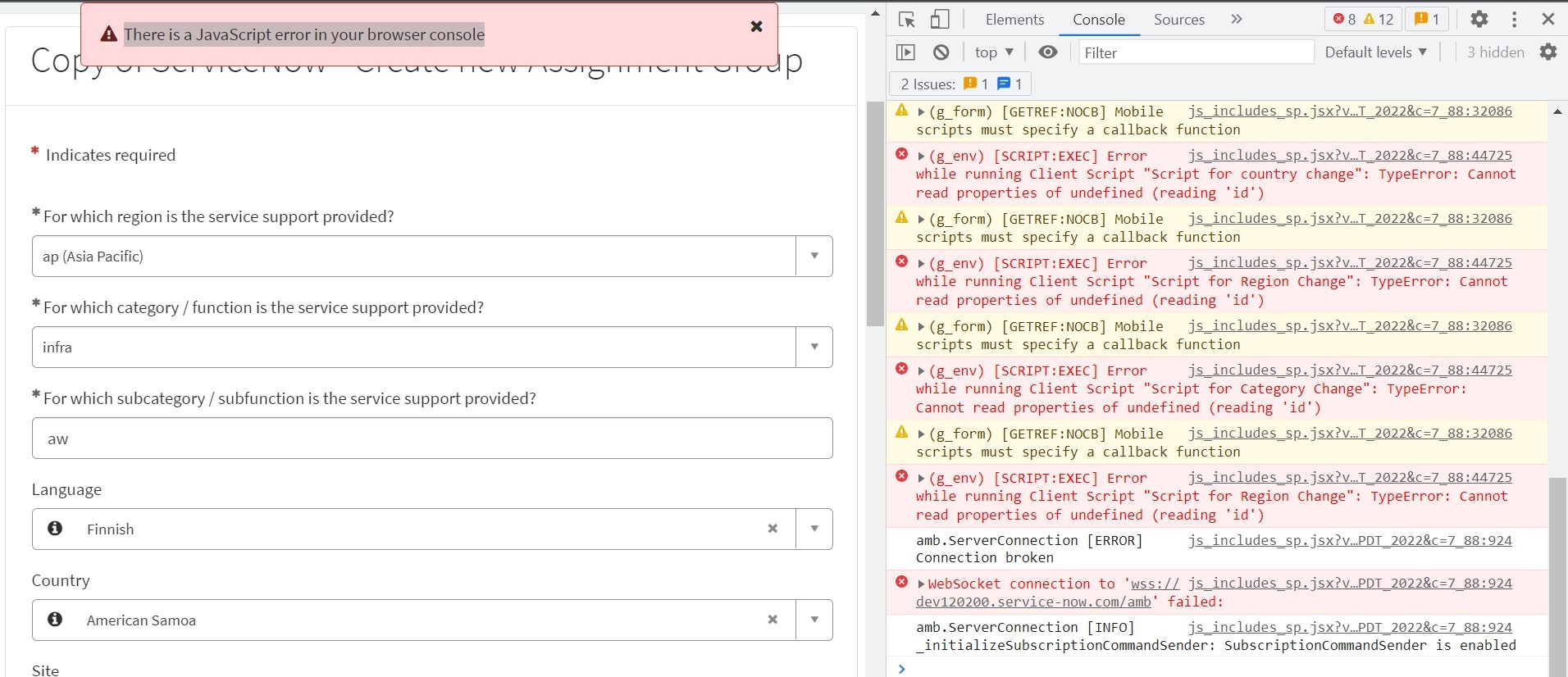1568x677 pixels.
Task: Clear the console with the ban icon
Action: point(941,52)
